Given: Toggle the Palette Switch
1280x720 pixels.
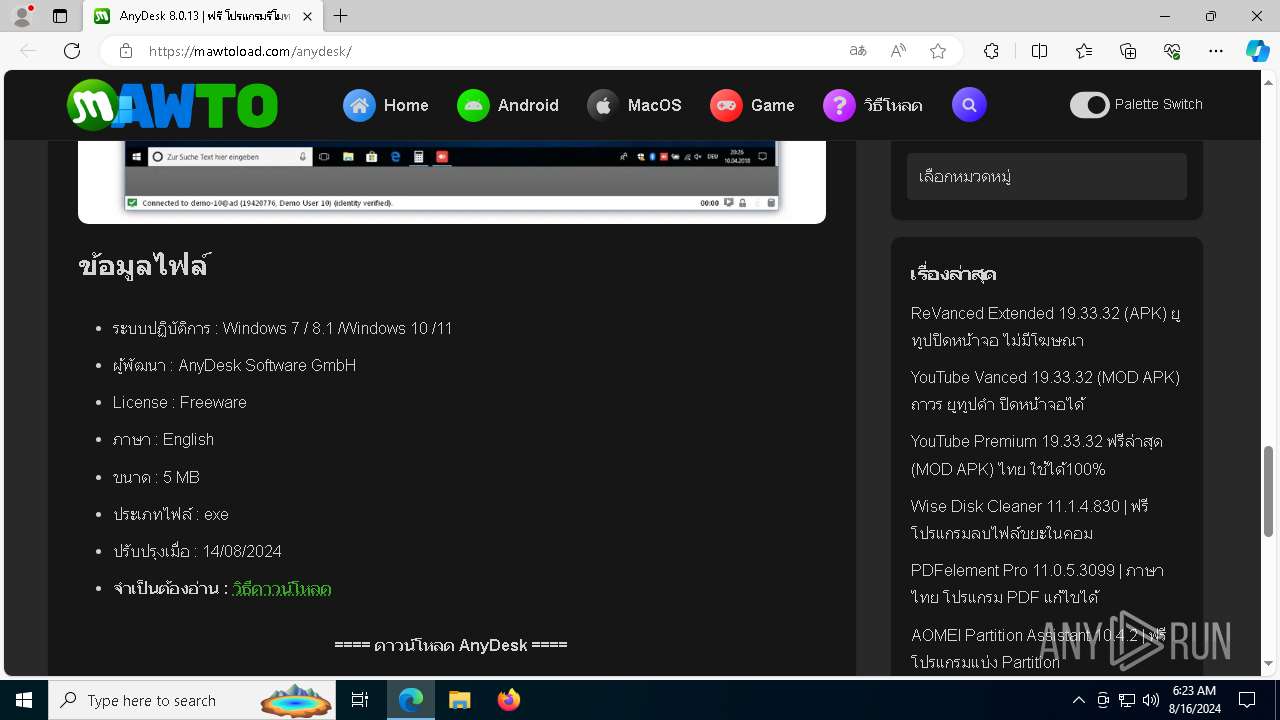Looking at the screenshot, I should coord(1090,104).
